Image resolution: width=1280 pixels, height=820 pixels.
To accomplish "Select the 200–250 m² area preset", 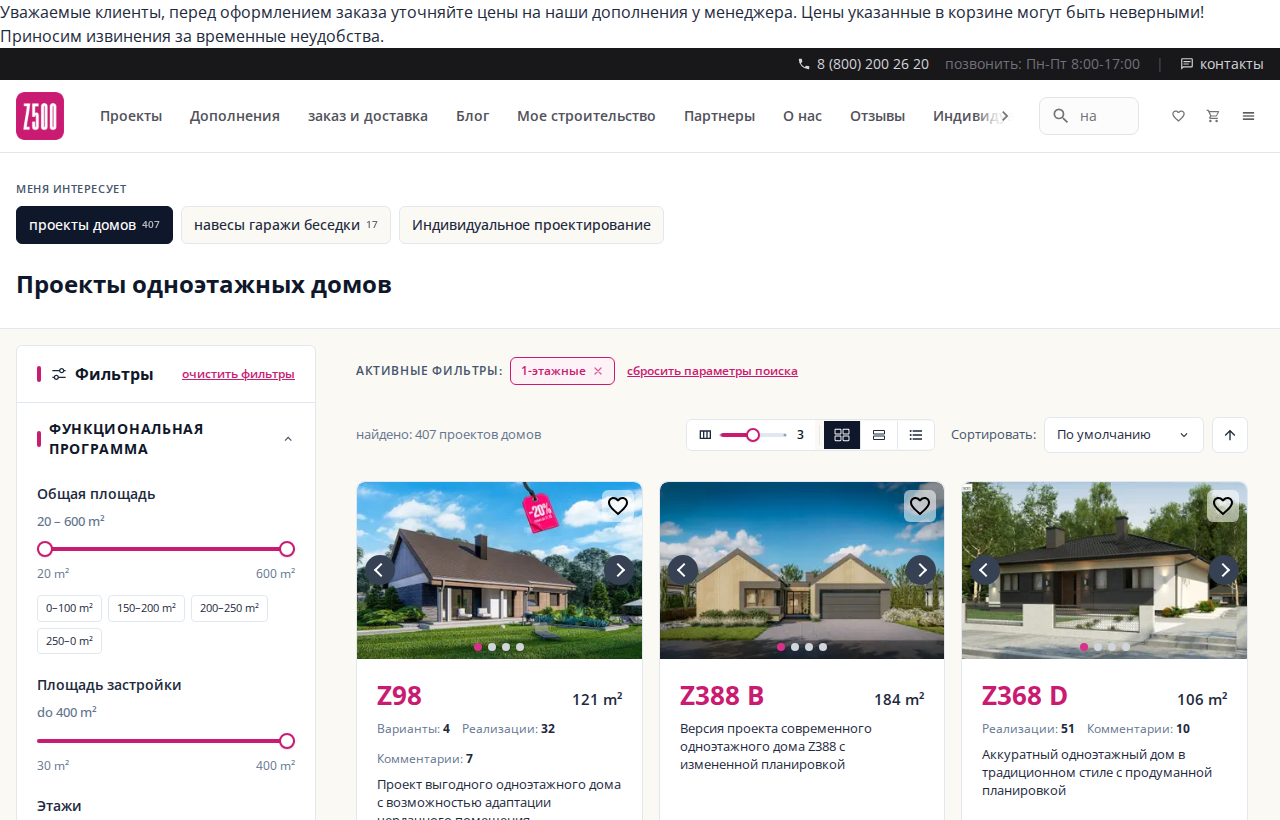I will tap(229, 608).
